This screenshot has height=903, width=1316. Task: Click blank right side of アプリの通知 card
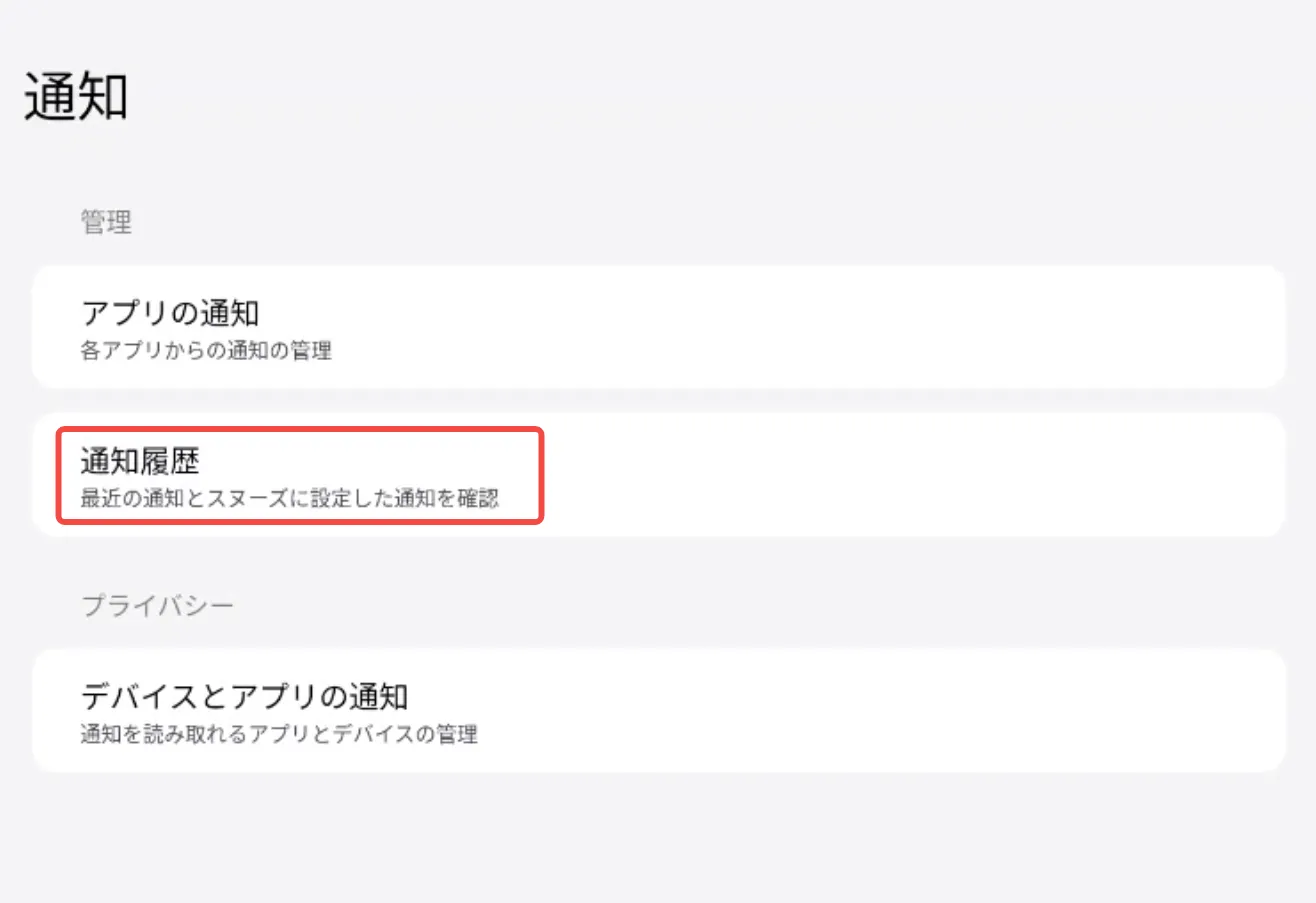point(1000,327)
